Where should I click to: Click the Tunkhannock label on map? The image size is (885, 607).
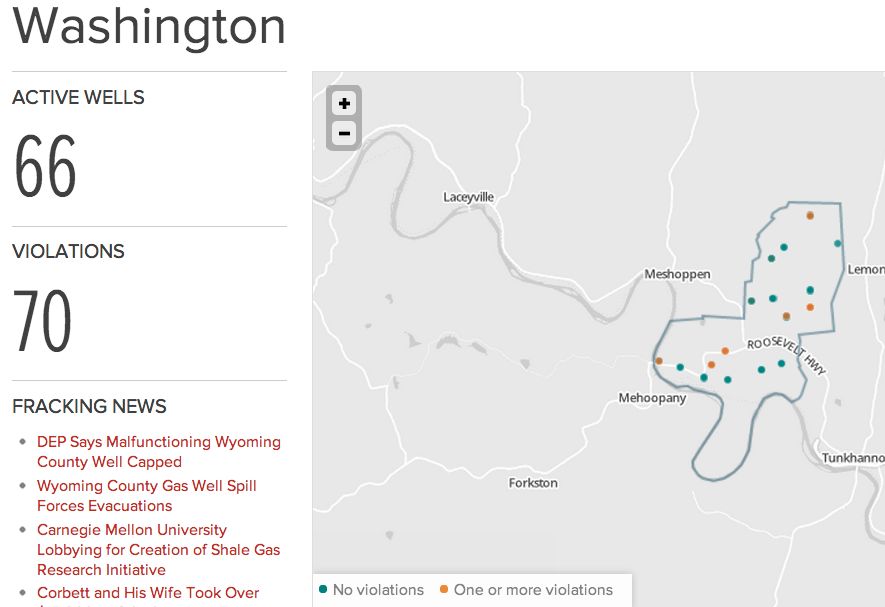(852, 458)
